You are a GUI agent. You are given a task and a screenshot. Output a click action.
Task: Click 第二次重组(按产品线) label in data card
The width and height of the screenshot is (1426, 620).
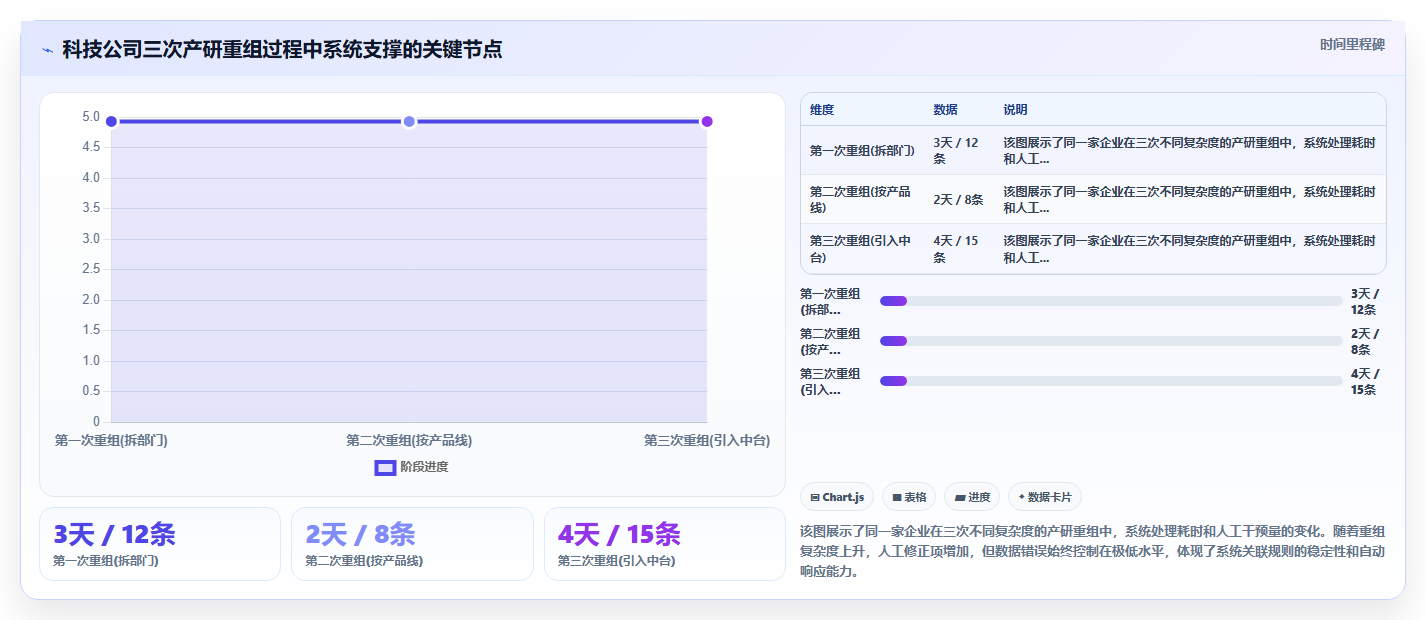pos(364,561)
